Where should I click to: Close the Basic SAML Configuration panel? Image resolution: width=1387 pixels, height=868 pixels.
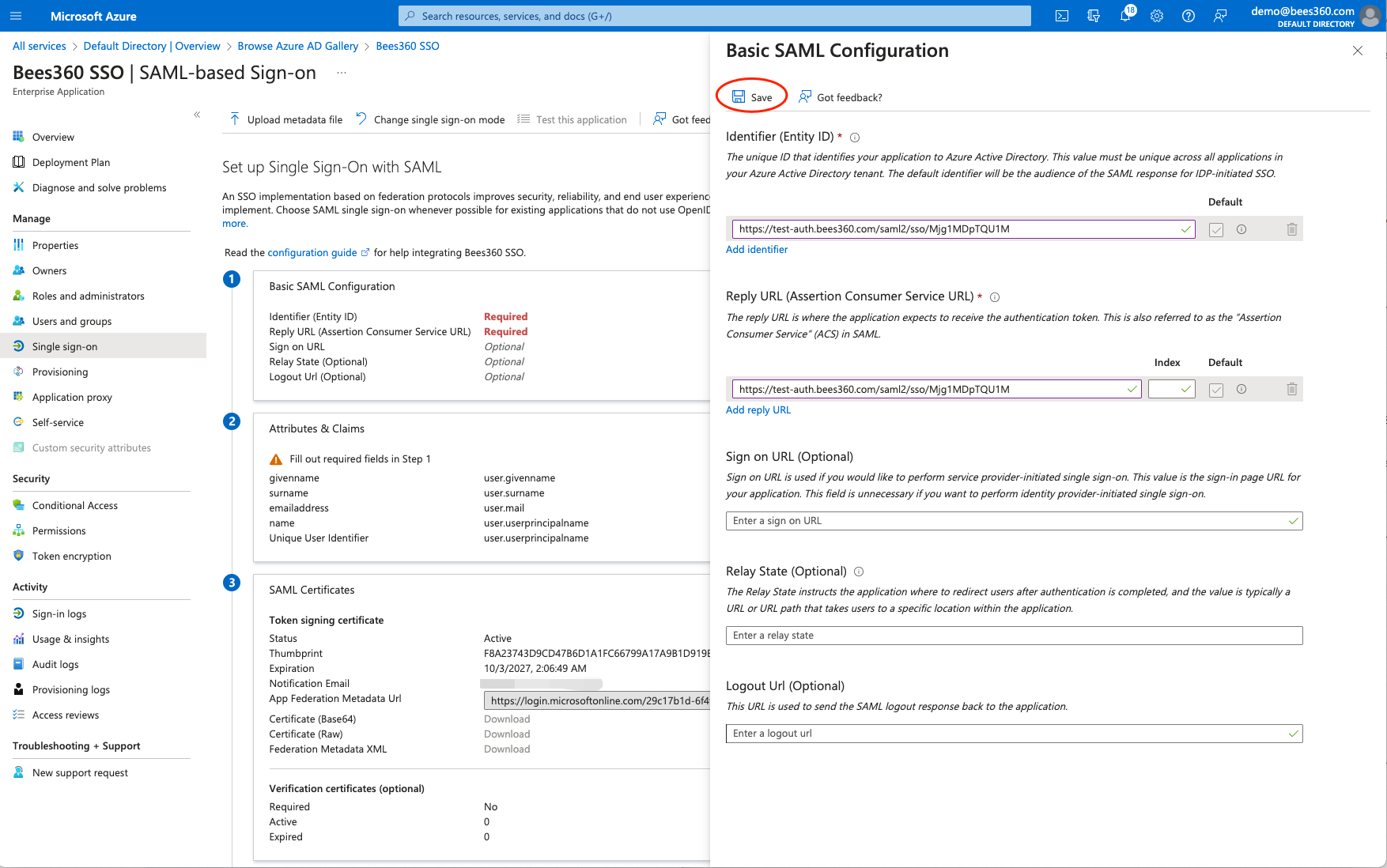(1358, 51)
